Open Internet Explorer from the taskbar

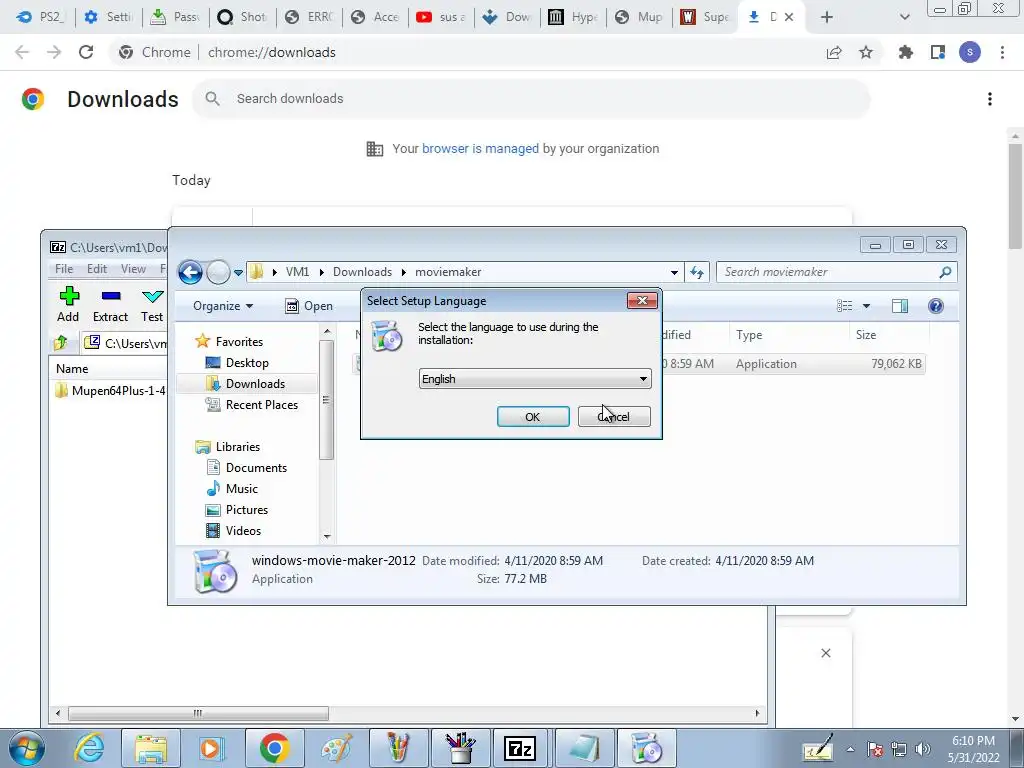[89, 748]
